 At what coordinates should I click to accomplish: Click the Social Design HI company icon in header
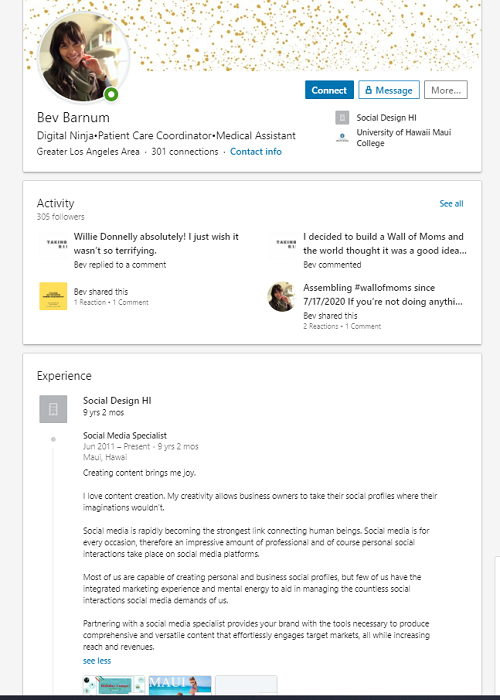342,118
